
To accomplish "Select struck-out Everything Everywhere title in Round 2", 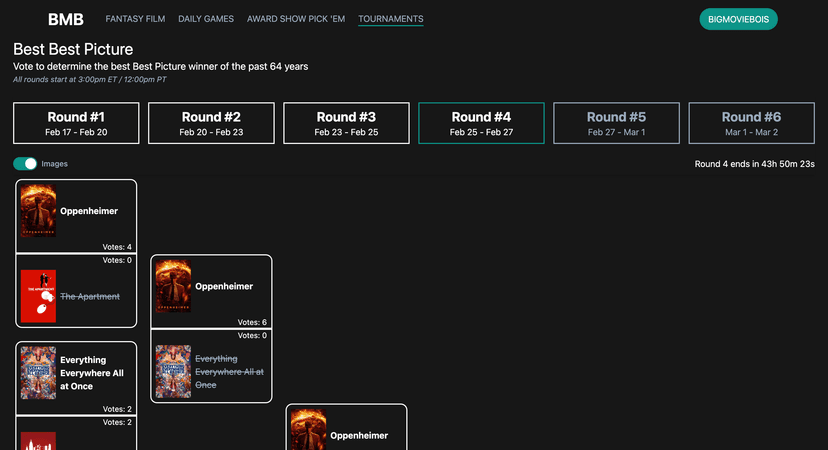I will coord(229,372).
